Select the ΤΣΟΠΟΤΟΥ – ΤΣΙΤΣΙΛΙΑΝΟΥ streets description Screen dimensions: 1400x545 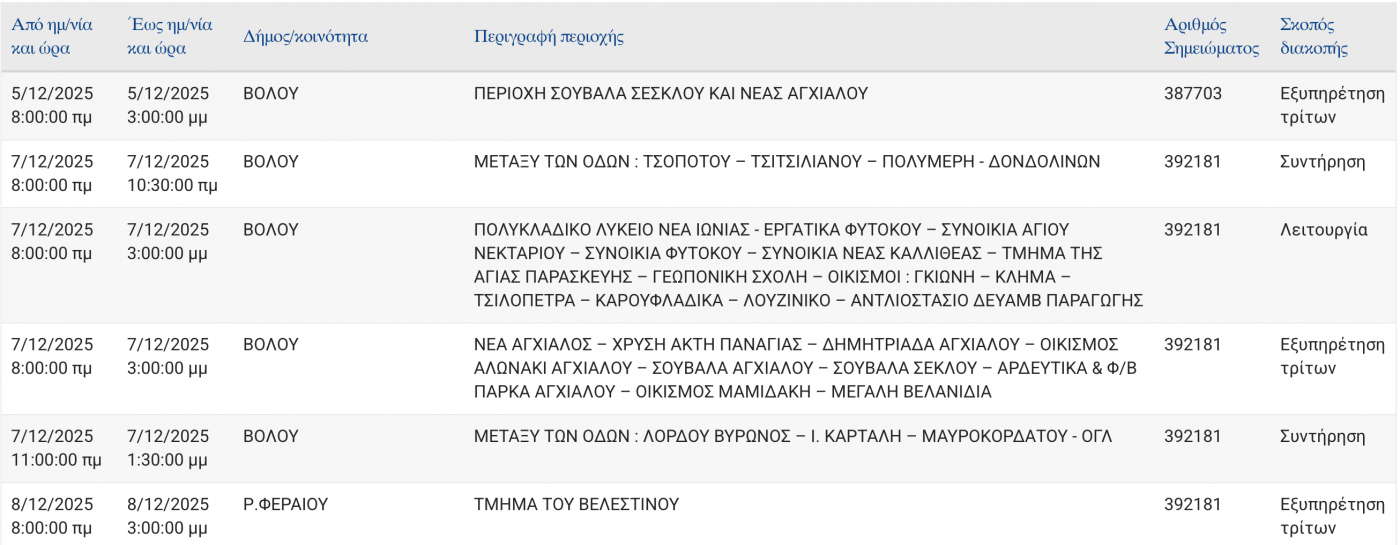point(786,162)
